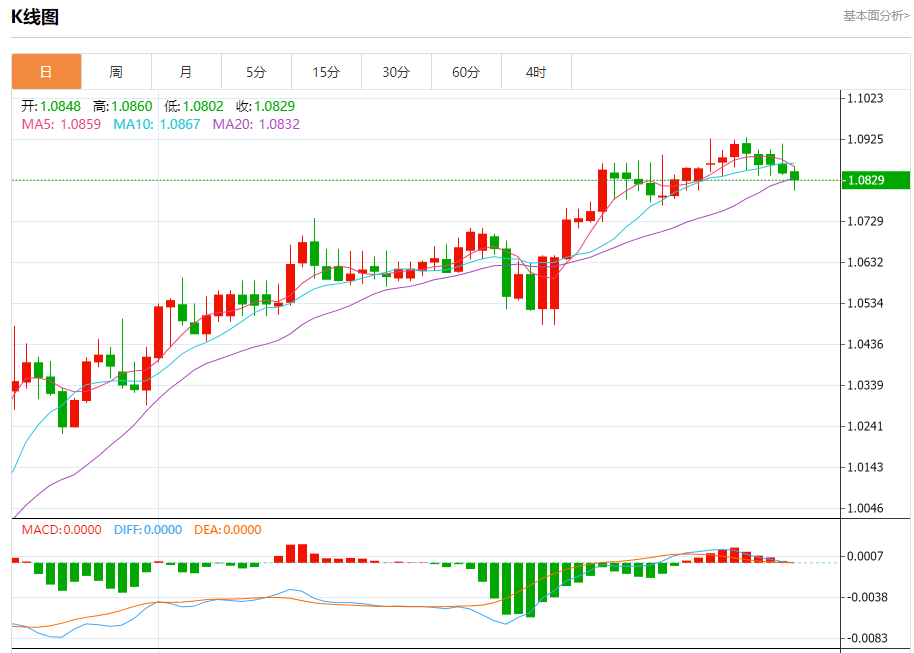Click the -0.0038 MACD axis label
The height and width of the screenshot is (653, 914).
(x=866, y=597)
